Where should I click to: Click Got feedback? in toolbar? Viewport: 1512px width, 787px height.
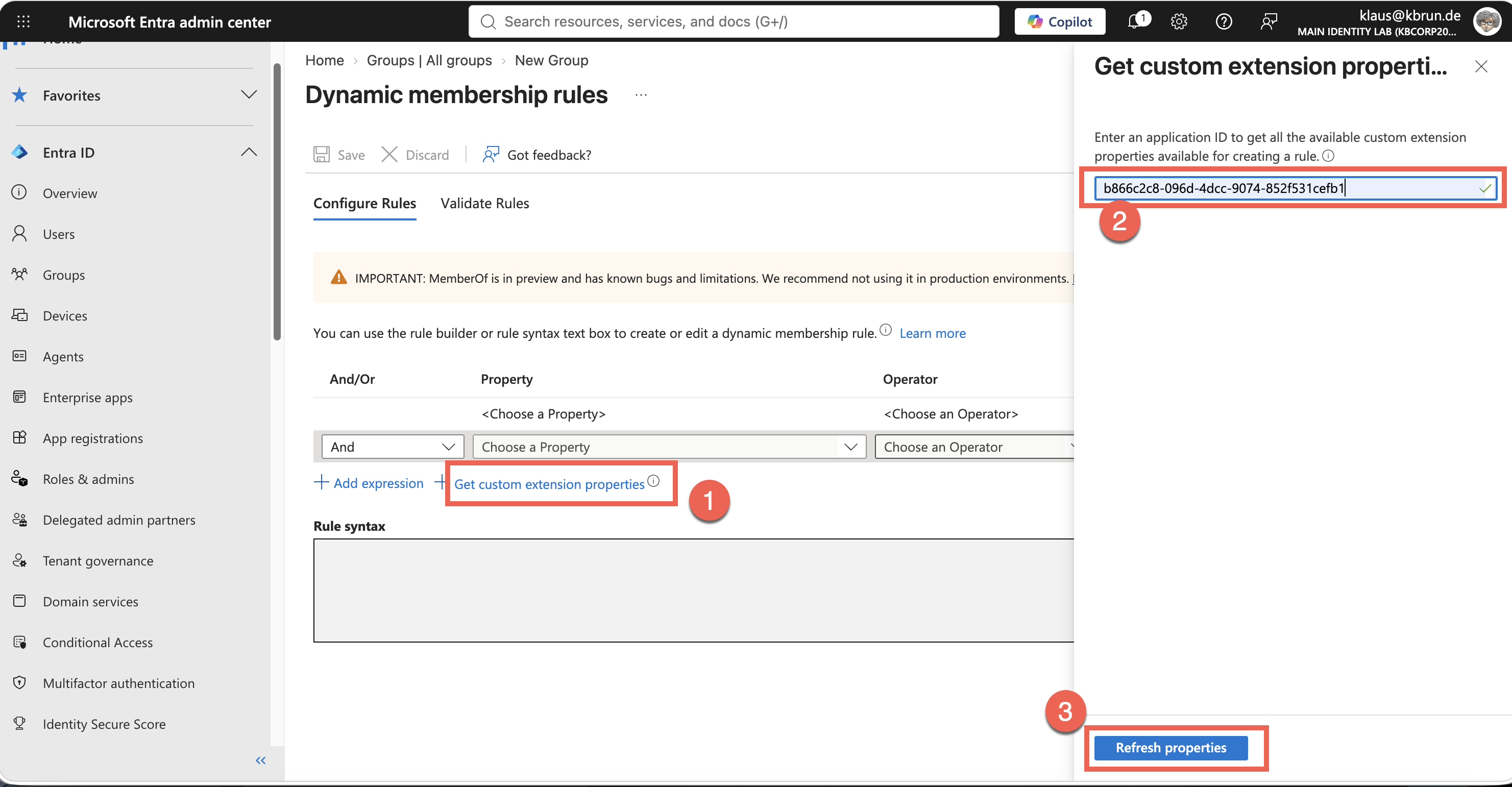point(536,155)
